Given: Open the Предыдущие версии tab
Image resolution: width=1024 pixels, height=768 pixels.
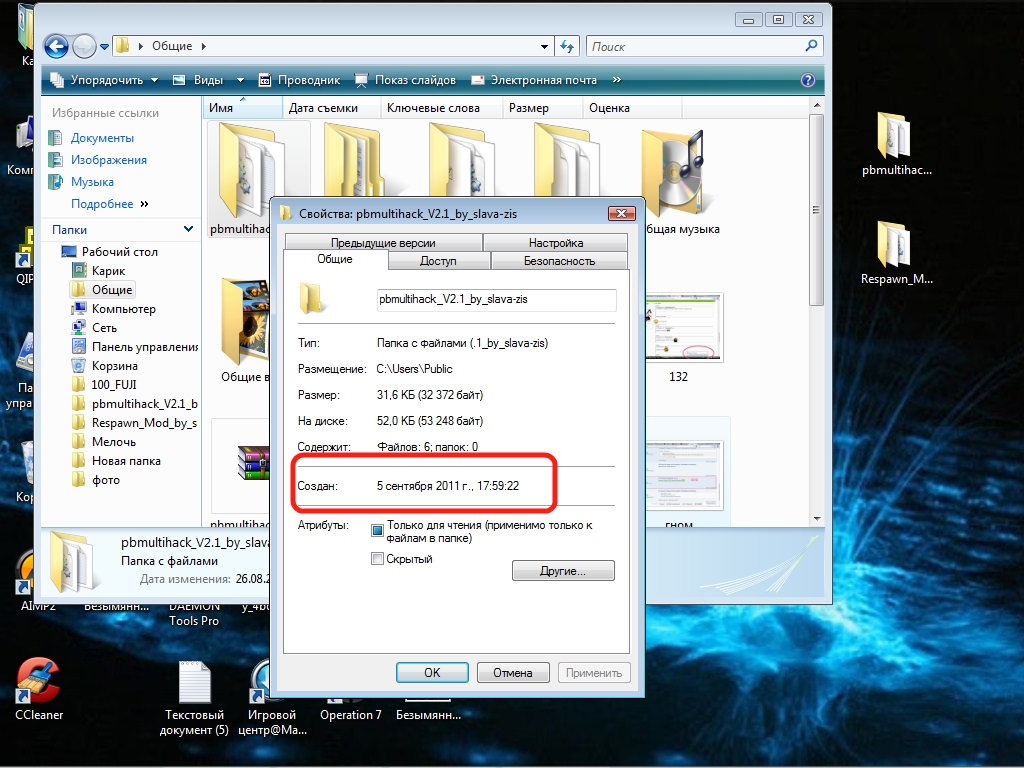Looking at the screenshot, I should coord(383,243).
